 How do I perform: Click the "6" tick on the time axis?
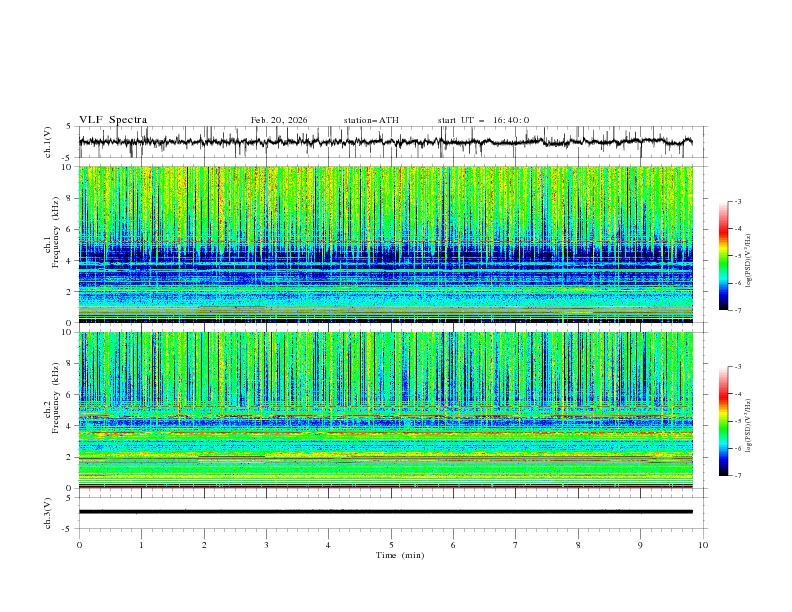453,545
